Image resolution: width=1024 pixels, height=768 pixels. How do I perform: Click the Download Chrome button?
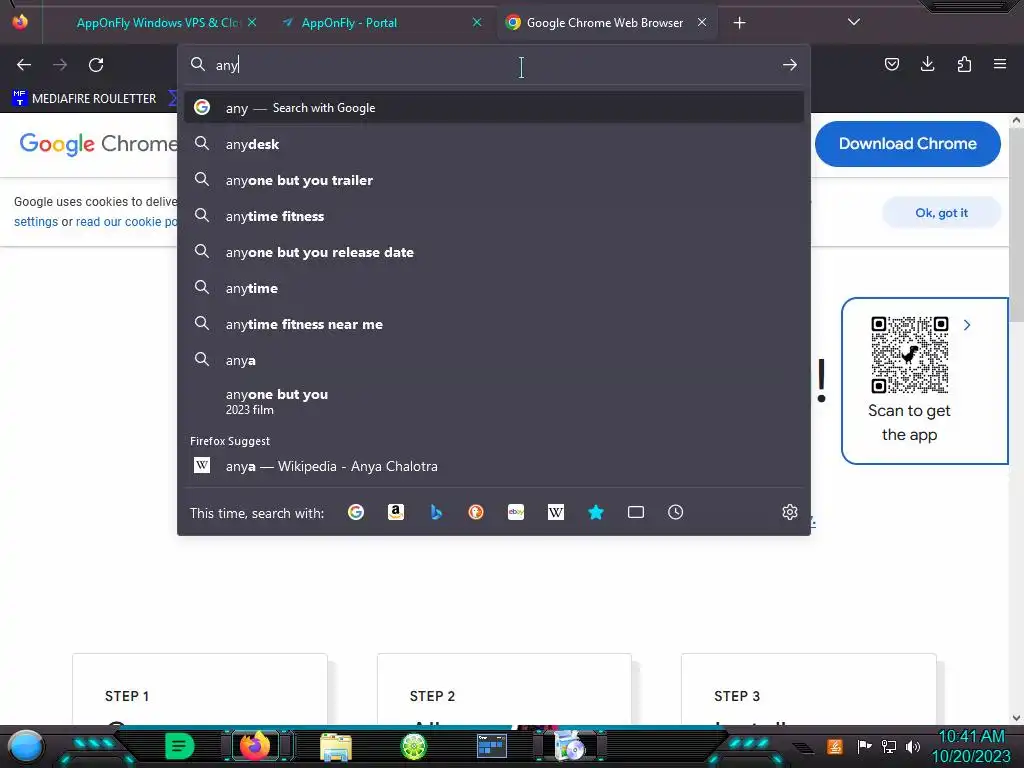tap(908, 144)
